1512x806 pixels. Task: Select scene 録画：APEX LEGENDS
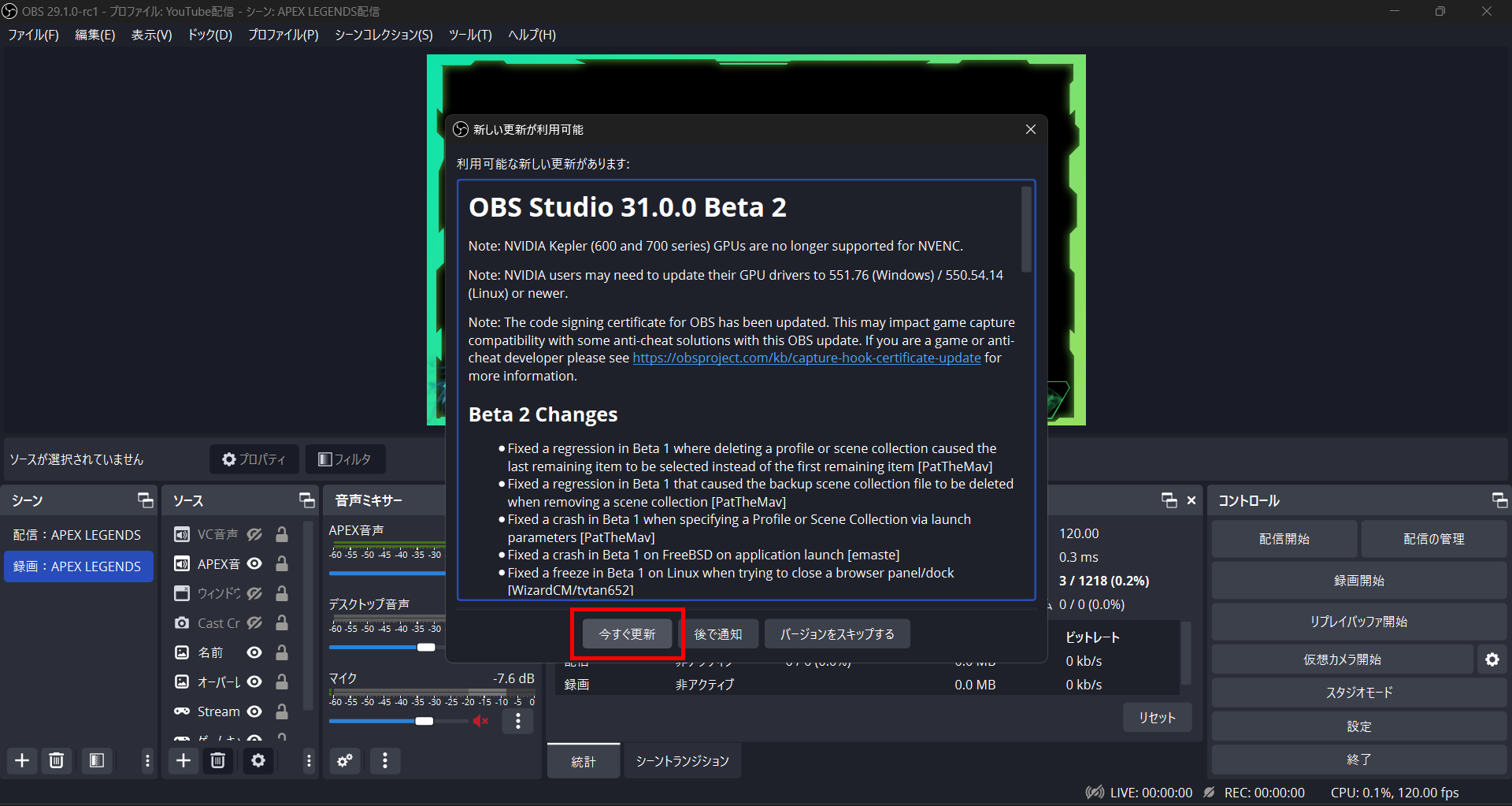click(78, 566)
